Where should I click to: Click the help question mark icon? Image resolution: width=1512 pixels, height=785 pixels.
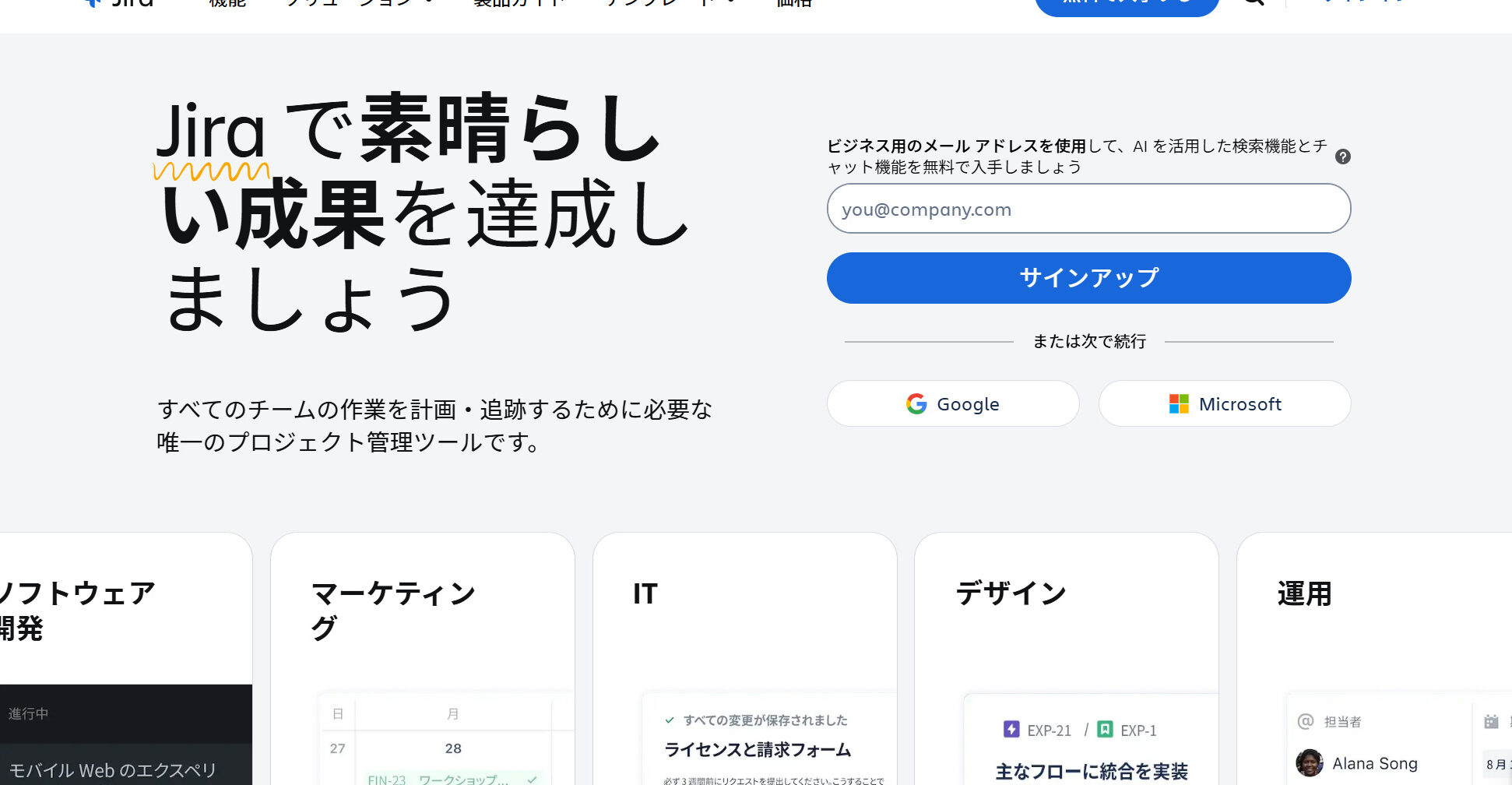click(1343, 157)
